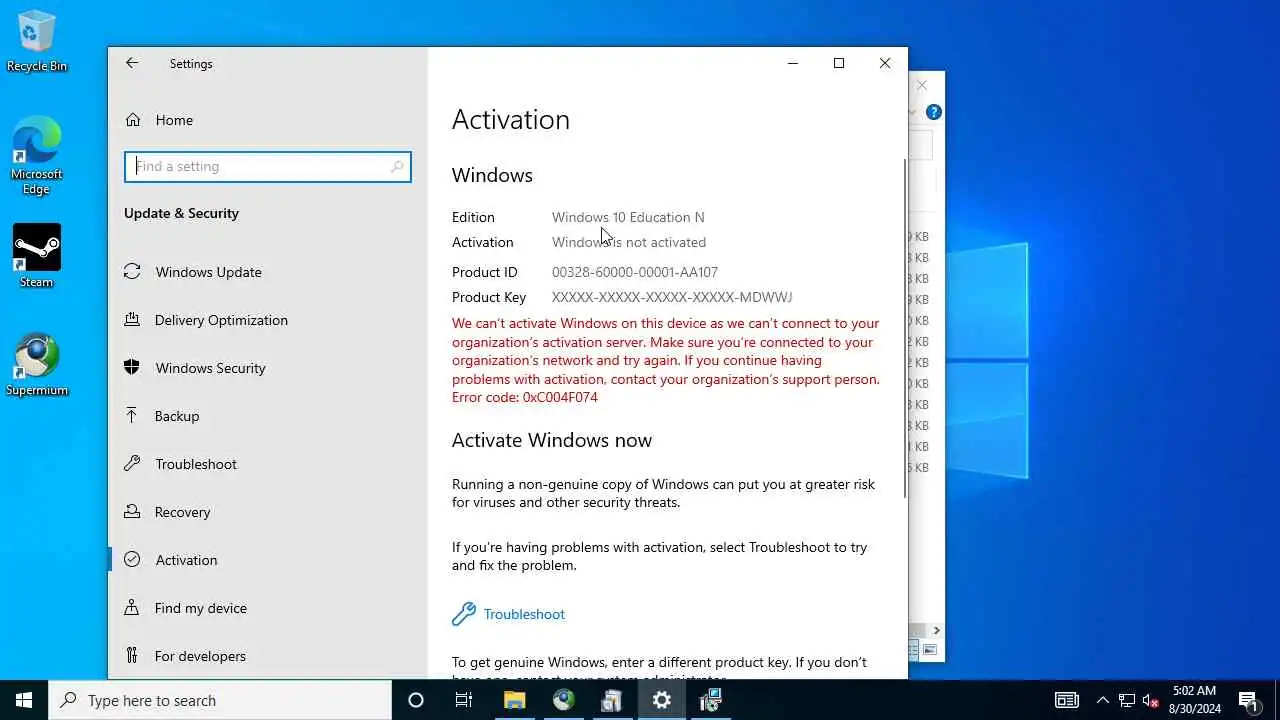The height and width of the screenshot is (720, 1280).
Task: Click the Update & Security heading
Action: [181, 213]
